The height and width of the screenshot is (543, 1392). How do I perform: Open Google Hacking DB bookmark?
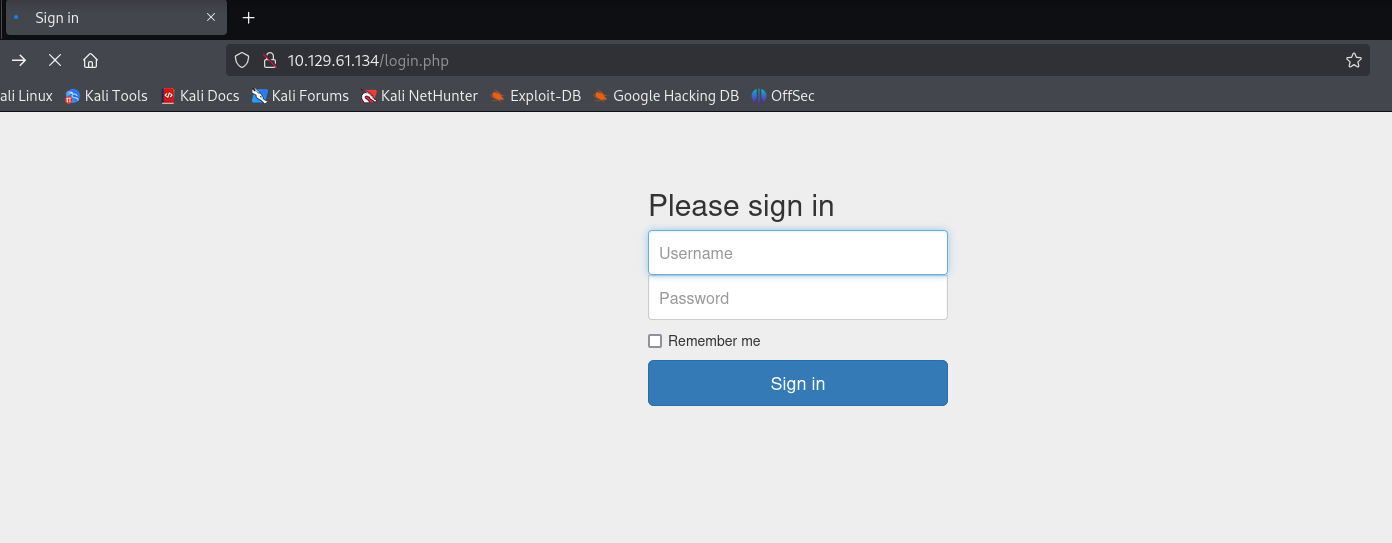click(665, 96)
